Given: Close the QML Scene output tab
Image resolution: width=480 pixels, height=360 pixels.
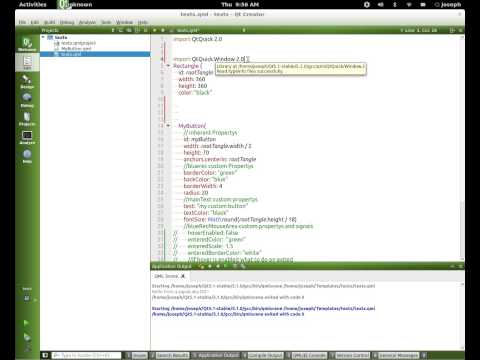Looking at the screenshot, I should pos(183,276).
